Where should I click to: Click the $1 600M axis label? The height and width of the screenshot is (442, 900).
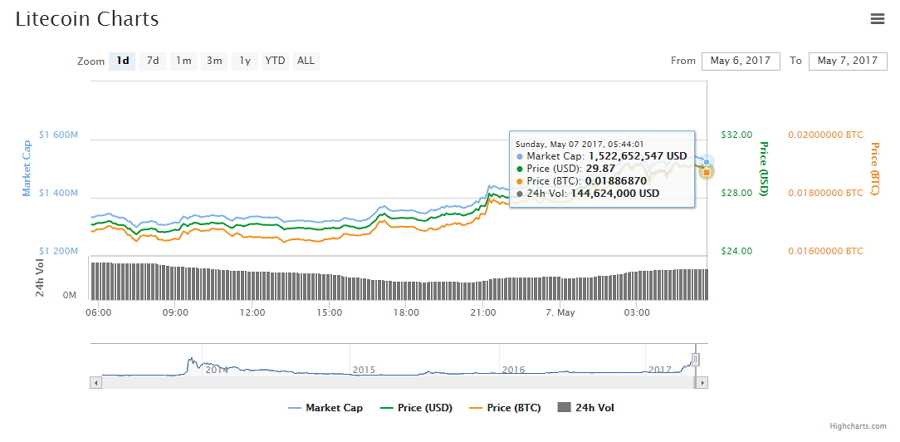(x=57, y=135)
